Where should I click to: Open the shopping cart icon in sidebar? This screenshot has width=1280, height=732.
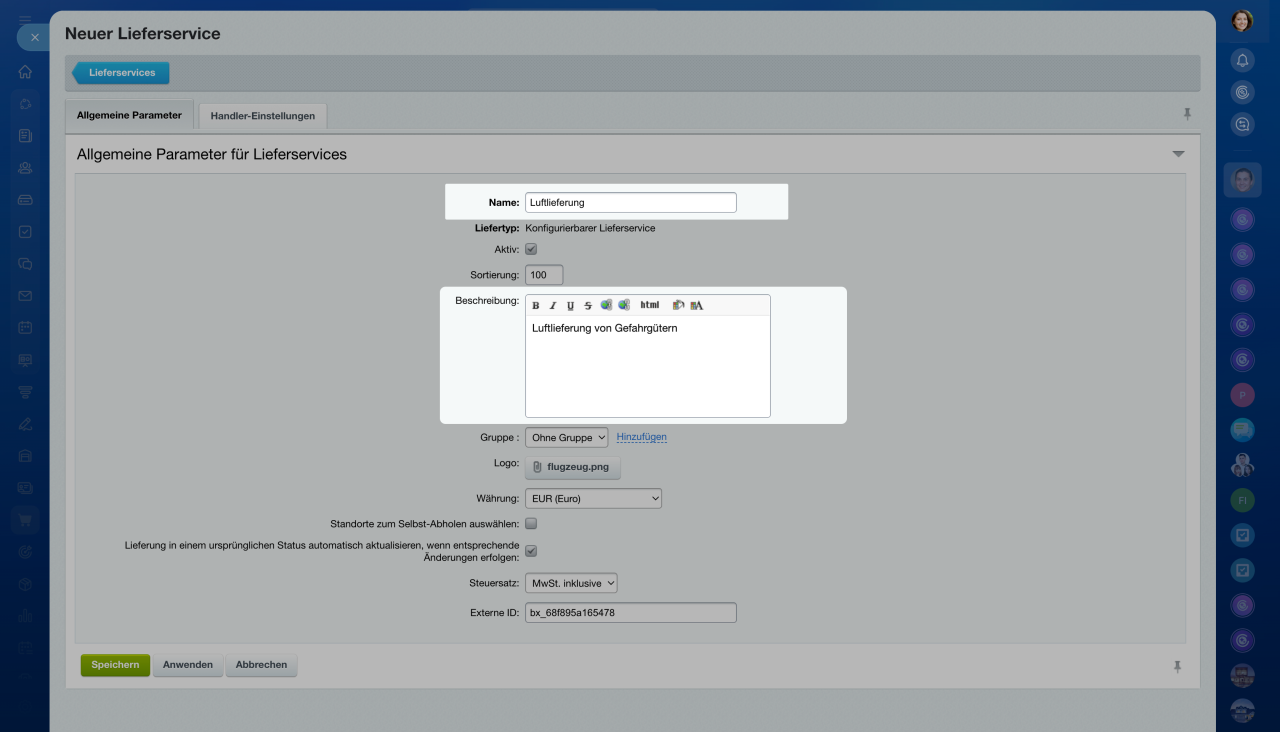(x=25, y=520)
